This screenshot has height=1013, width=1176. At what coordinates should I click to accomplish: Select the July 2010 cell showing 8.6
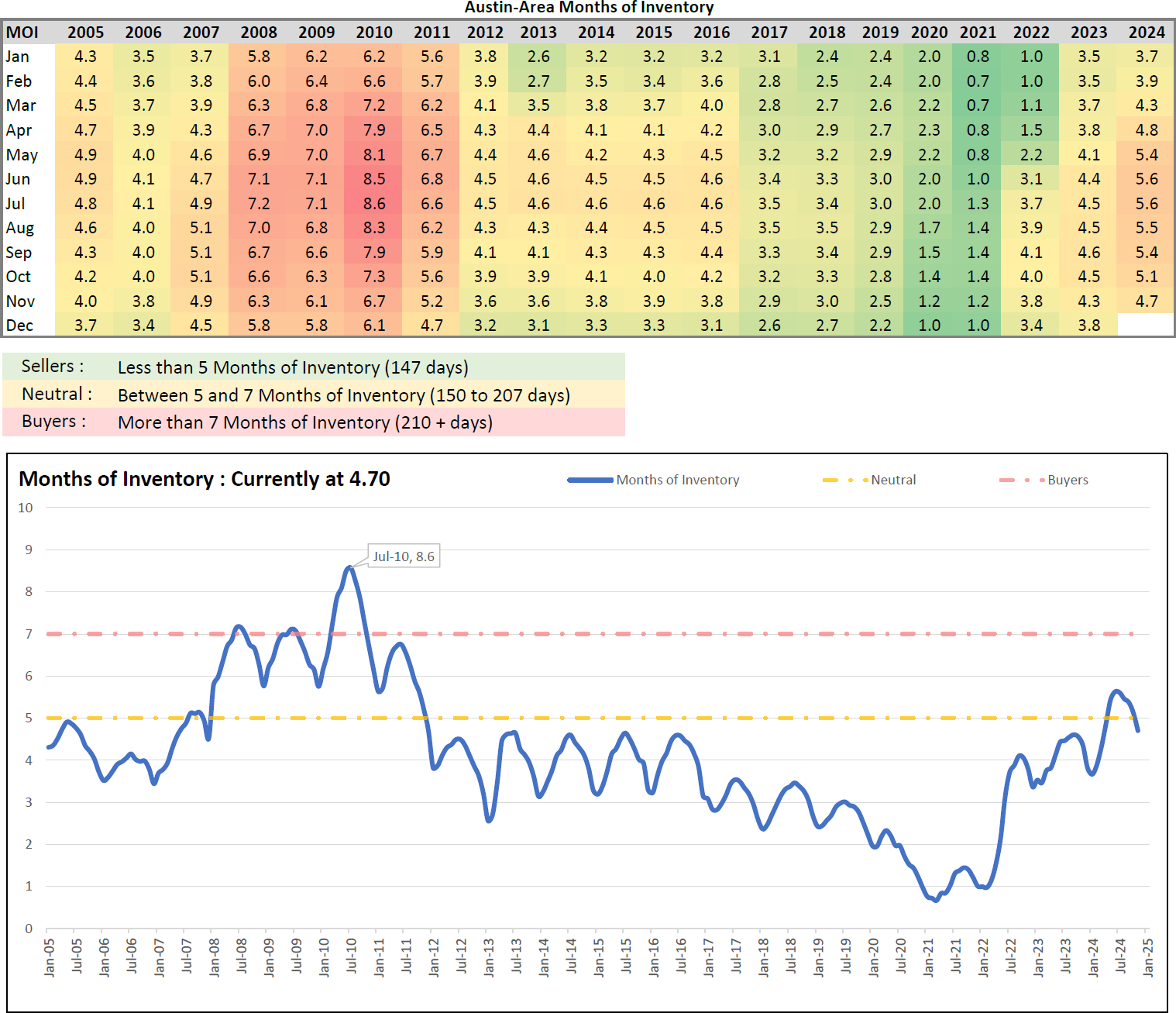point(374,204)
